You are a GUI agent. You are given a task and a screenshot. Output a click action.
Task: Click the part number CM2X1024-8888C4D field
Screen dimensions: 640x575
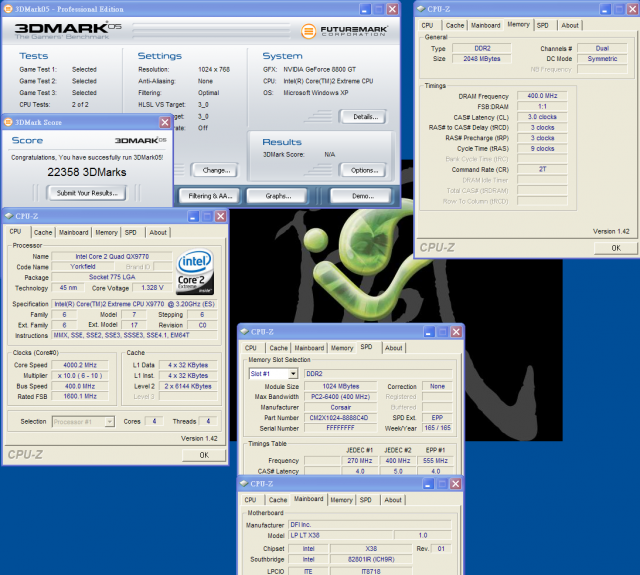pyautogui.click(x=341, y=417)
